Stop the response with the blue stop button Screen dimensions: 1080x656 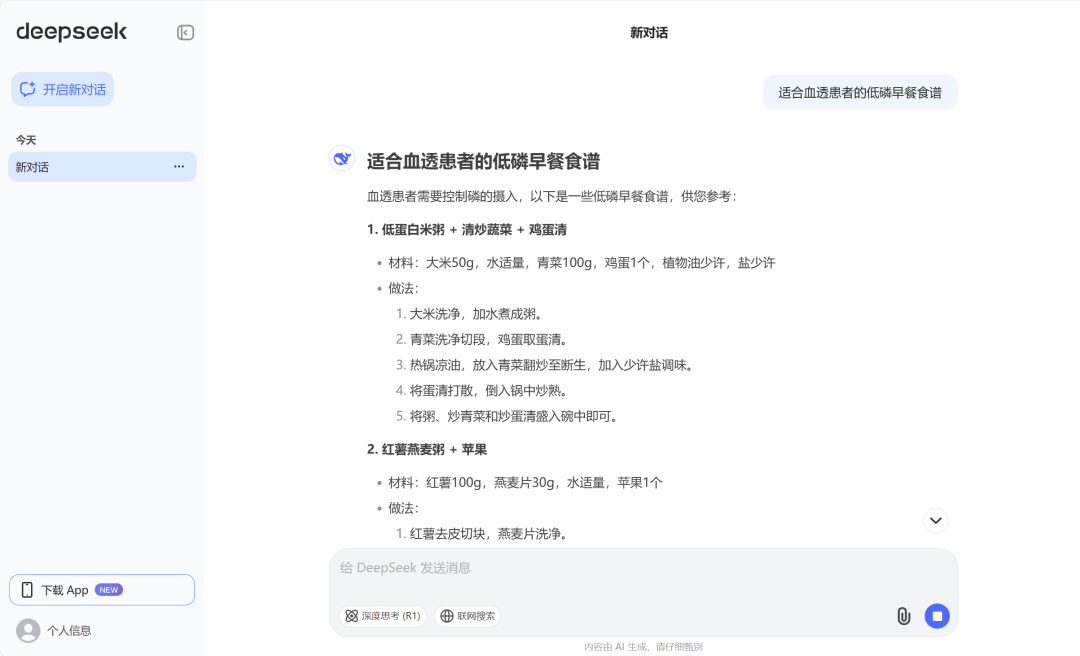(937, 616)
